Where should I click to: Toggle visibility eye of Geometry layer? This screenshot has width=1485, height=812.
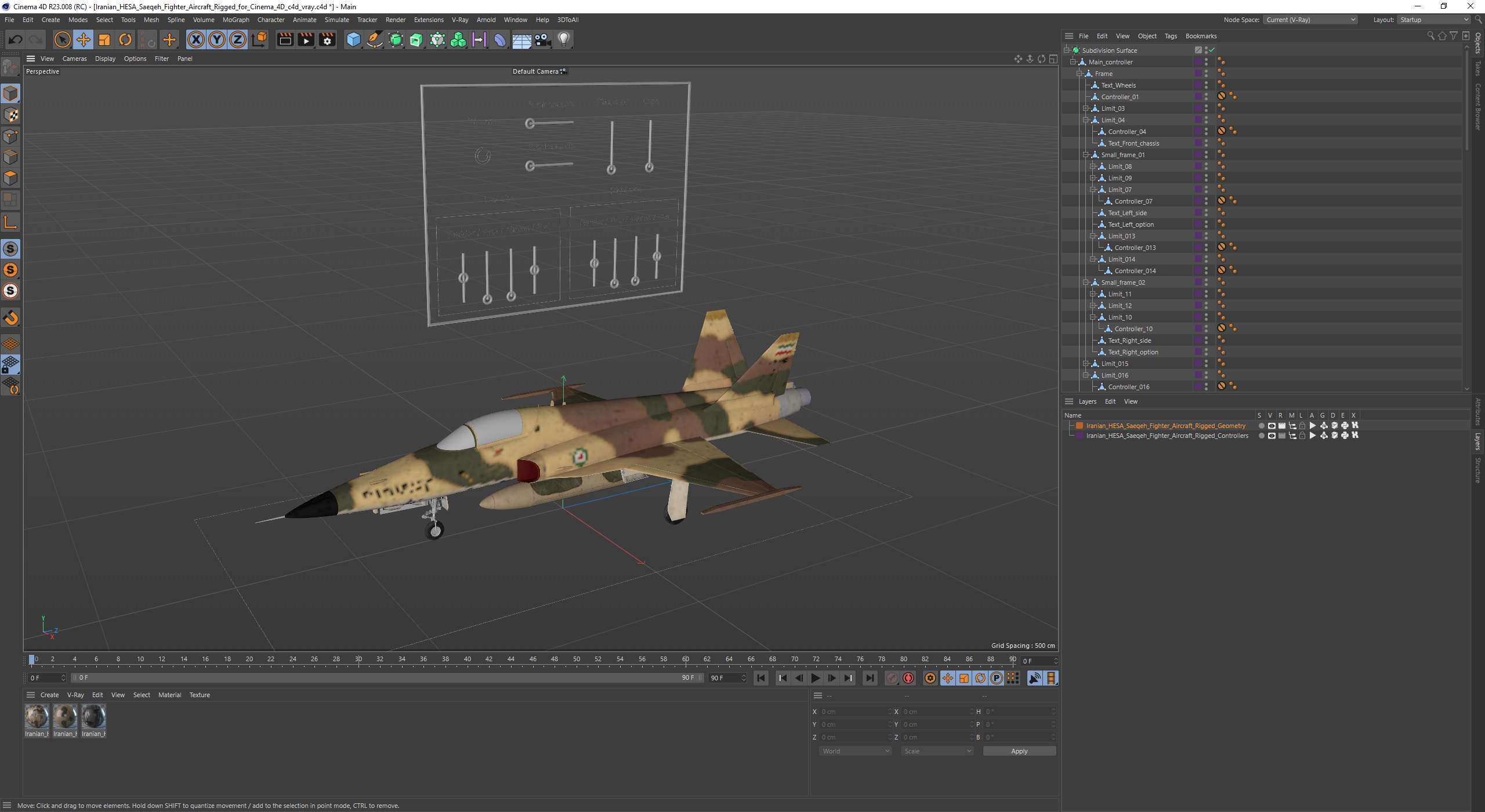1272,426
